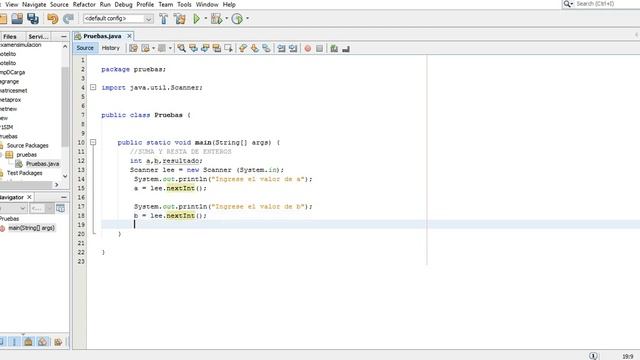Minimize the Projects panel group
The image size is (640, 360).
[x=64, y=36]
